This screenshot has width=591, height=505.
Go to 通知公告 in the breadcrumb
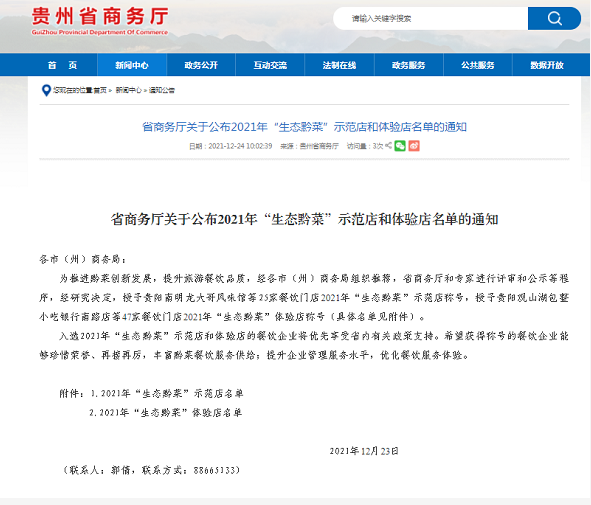162,90
